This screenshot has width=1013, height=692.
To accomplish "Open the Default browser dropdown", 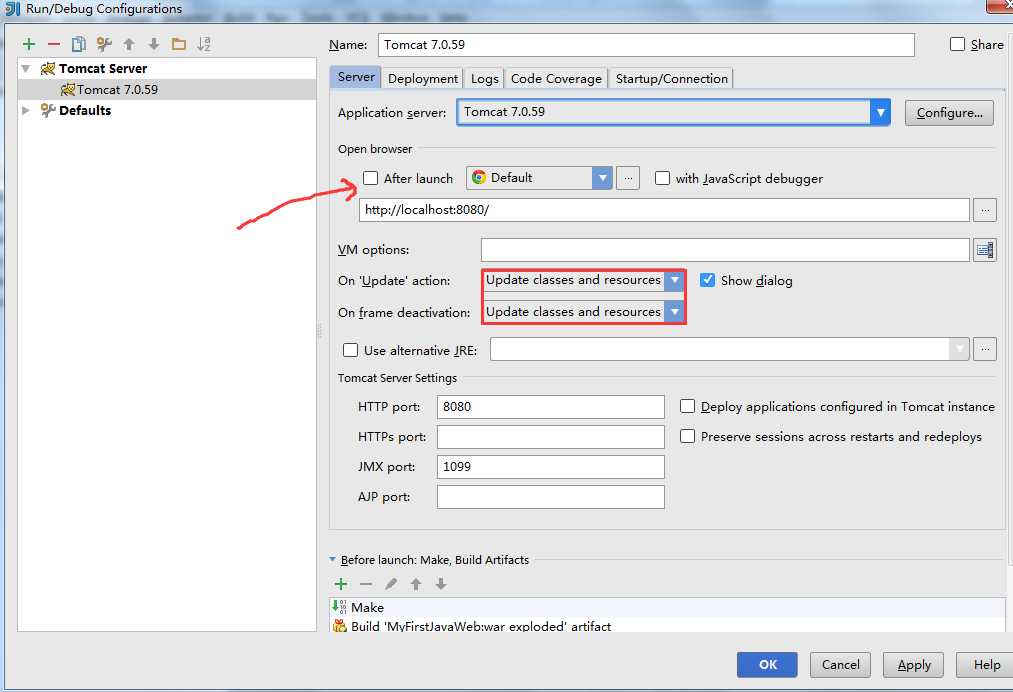I will pos(602,178).
